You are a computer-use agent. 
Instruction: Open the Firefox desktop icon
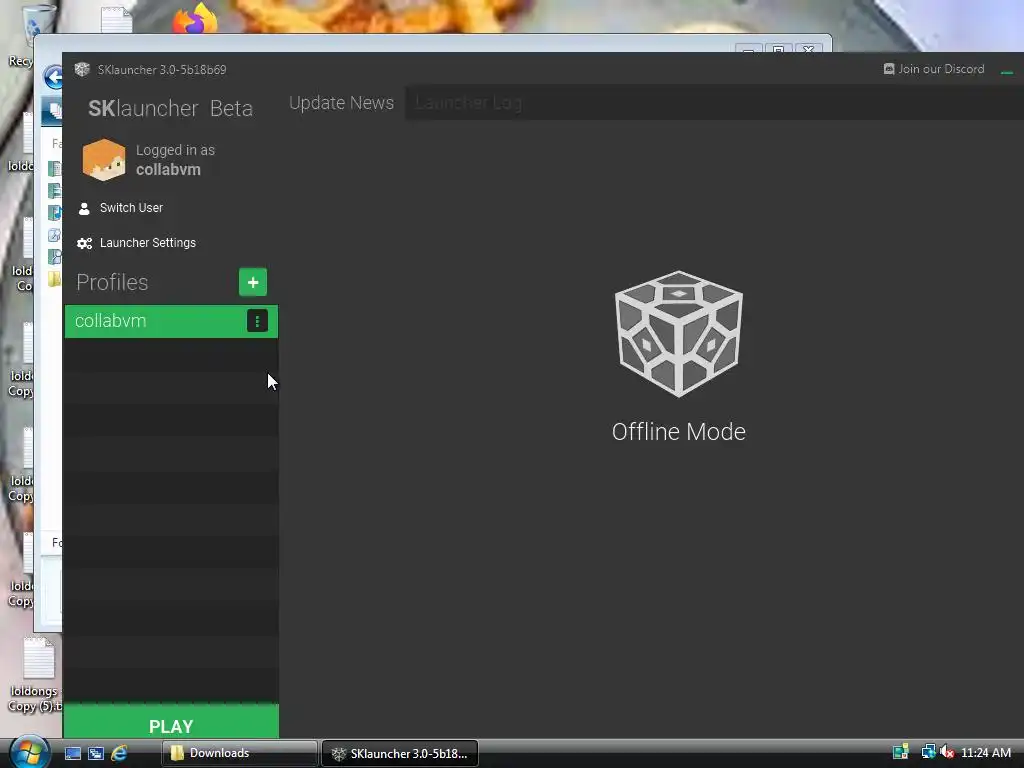point(195,18)
